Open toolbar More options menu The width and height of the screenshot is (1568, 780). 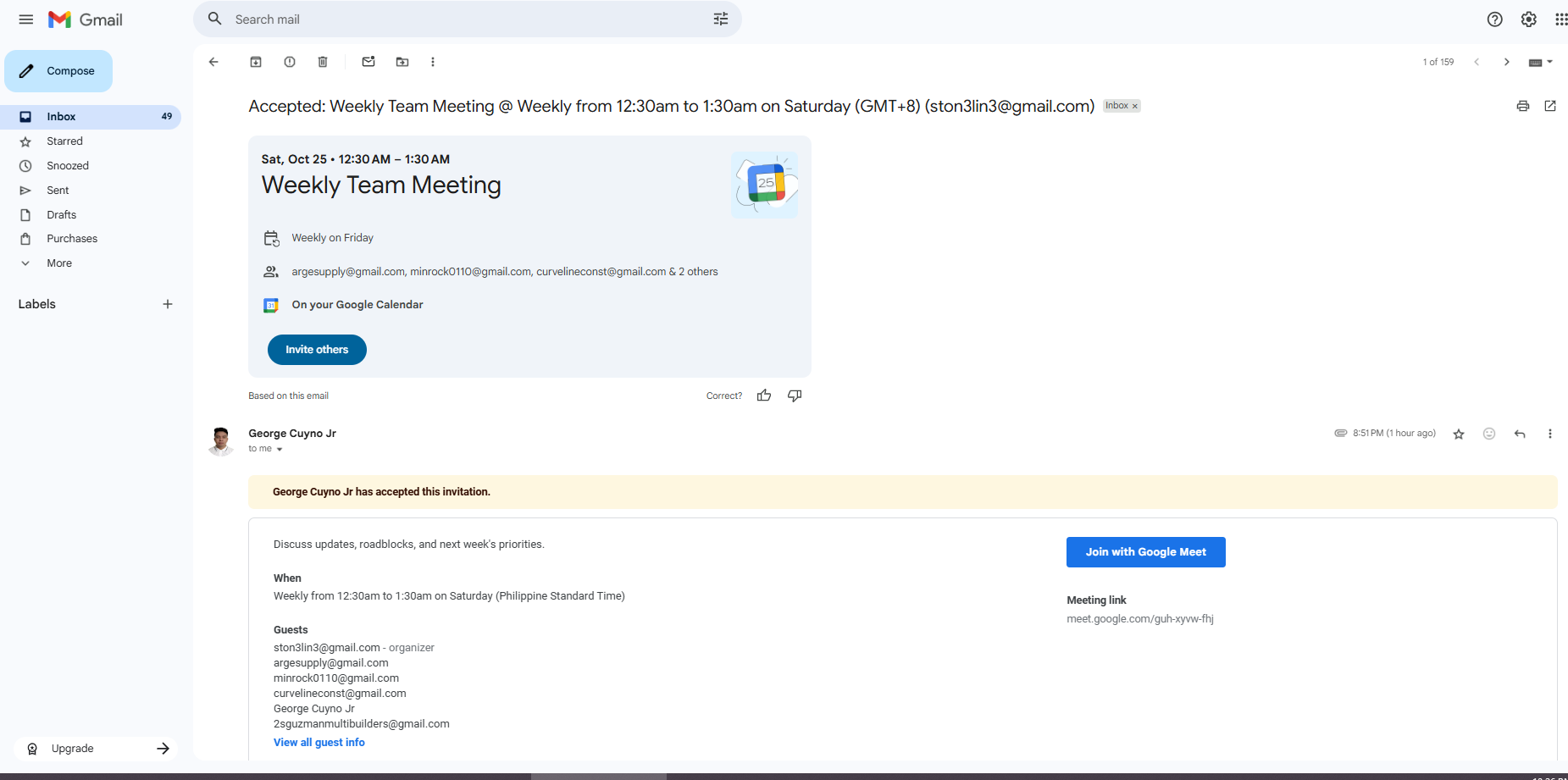[x=433, y=62]
